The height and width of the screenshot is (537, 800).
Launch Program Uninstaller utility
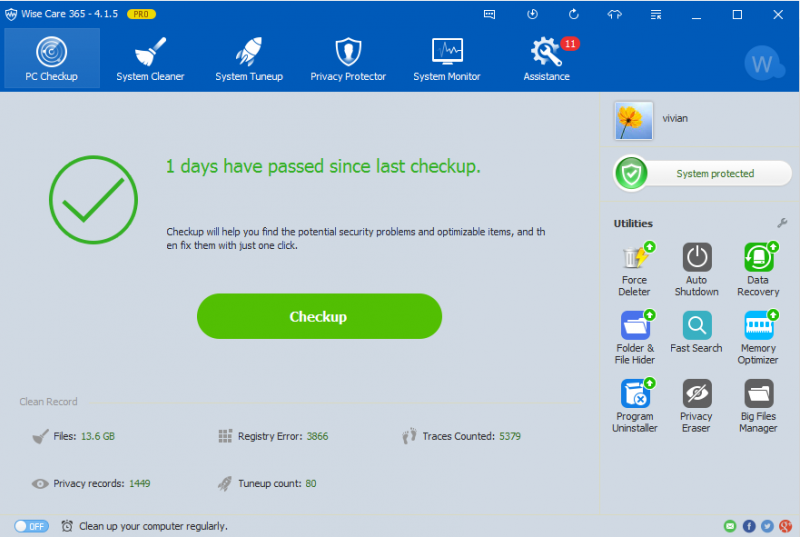[x=634, y=406]
